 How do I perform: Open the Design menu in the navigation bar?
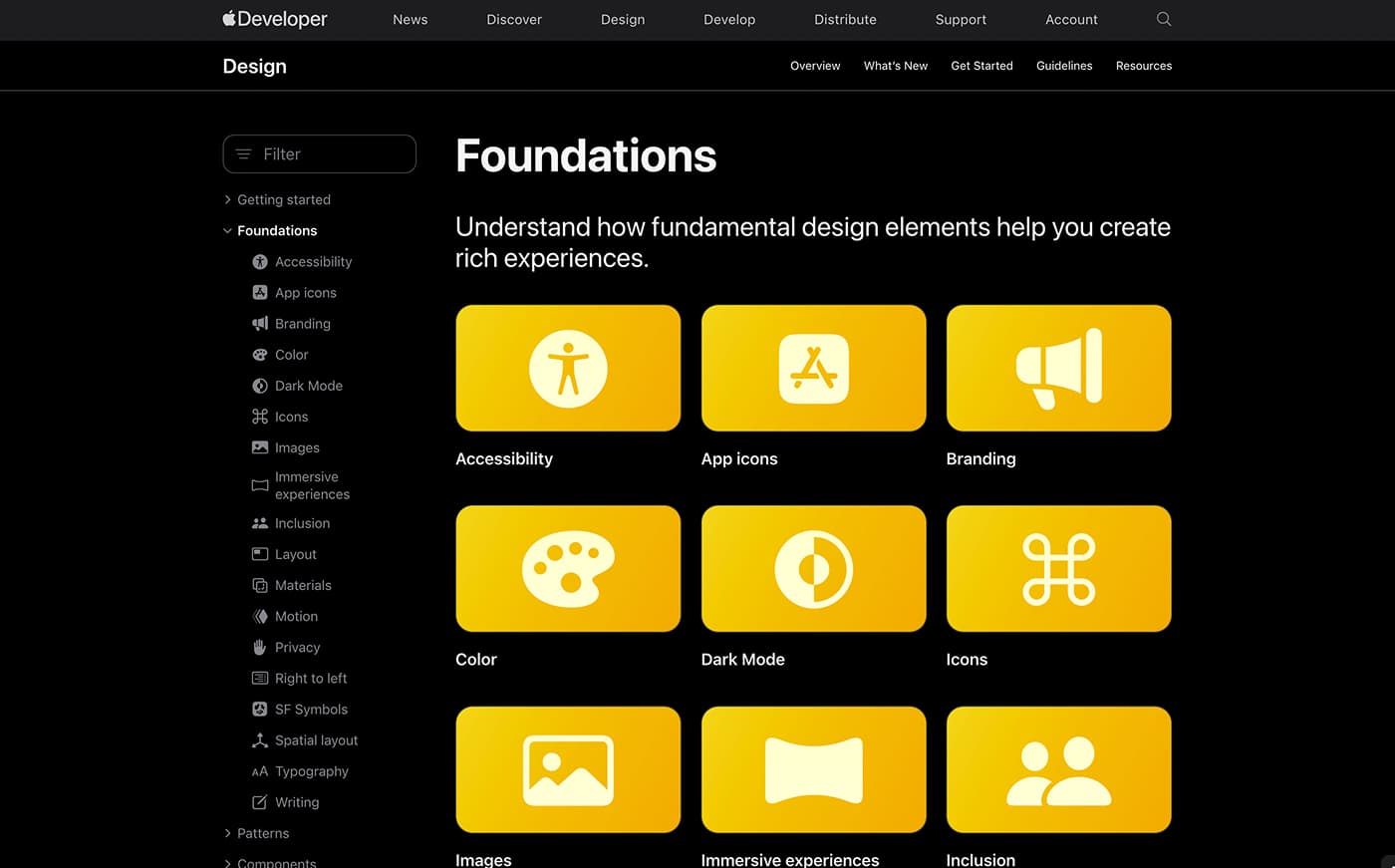pos(623,19)
